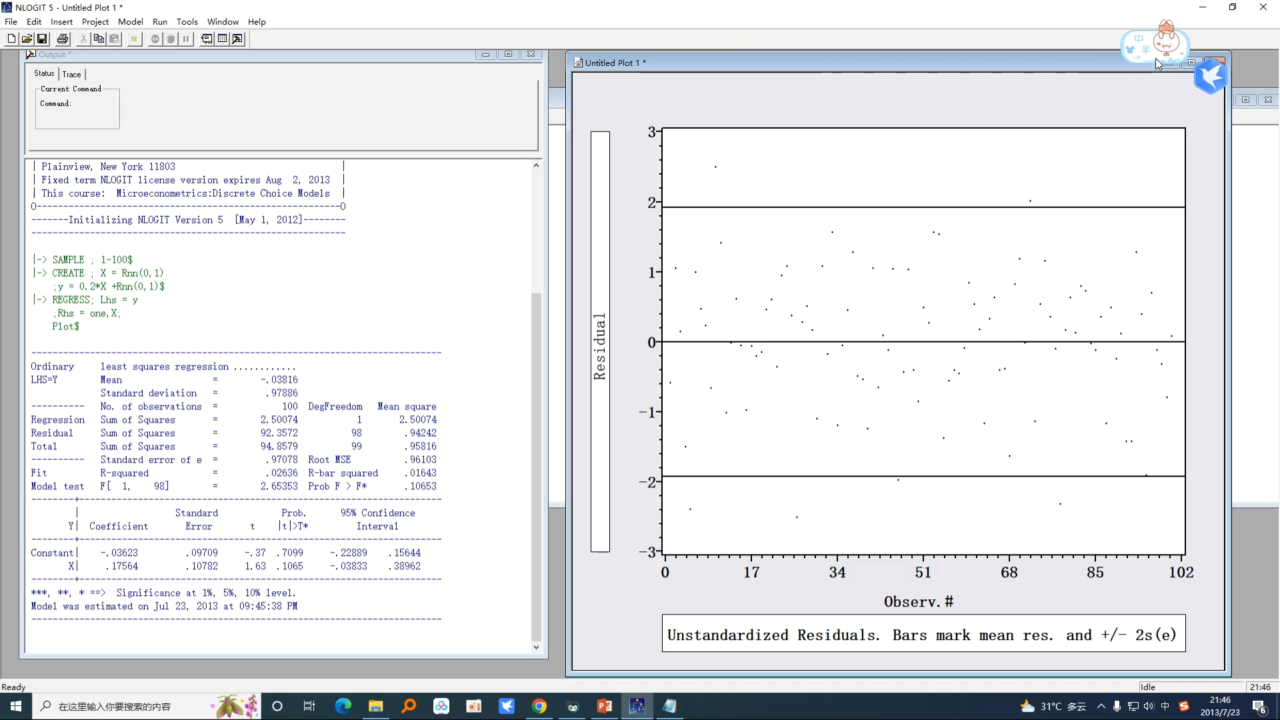Click the taskbar clock showing 21:46
1280x720 pixels.
point(1220,706)
